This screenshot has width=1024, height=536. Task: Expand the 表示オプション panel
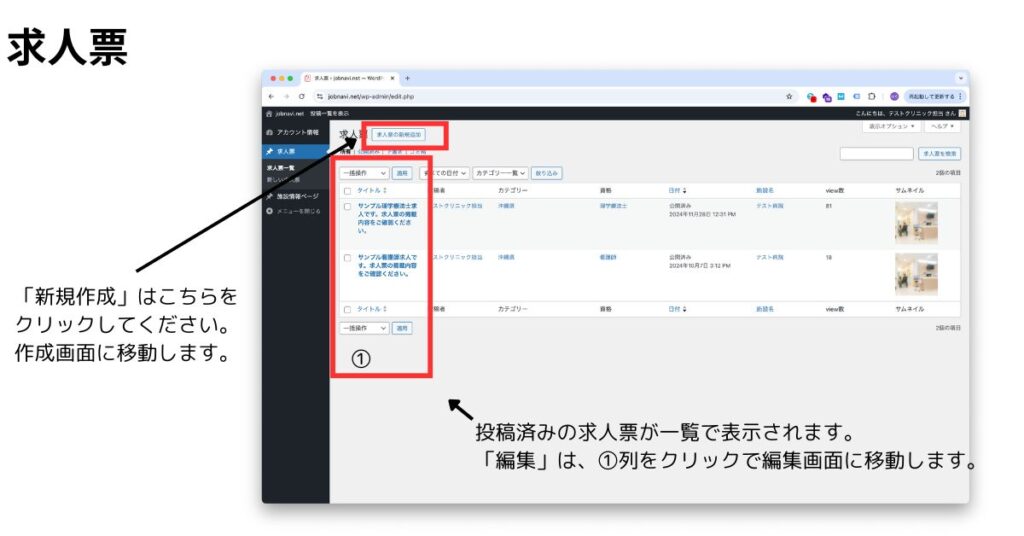[891, 127]
